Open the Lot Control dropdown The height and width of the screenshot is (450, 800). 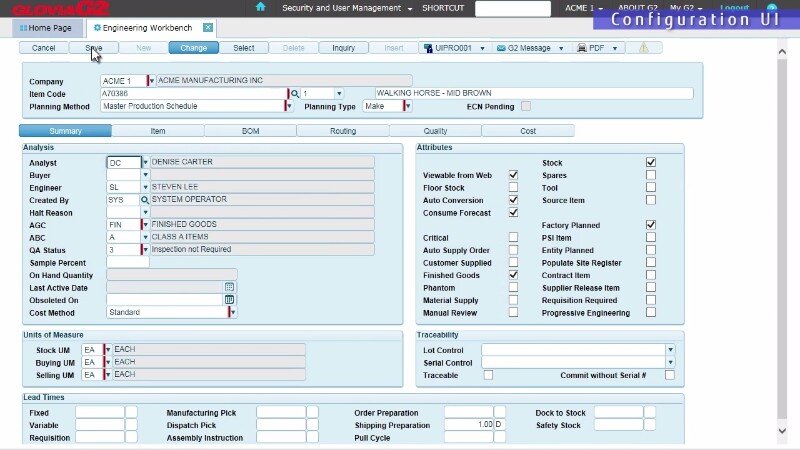670,350
